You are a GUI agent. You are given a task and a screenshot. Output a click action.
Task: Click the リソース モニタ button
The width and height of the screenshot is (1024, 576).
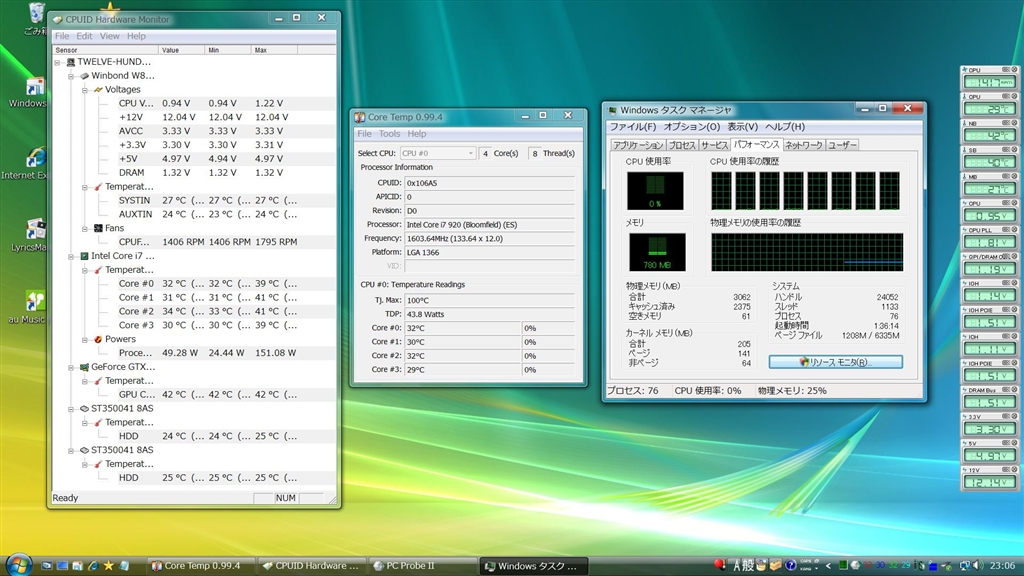(835, 362)
